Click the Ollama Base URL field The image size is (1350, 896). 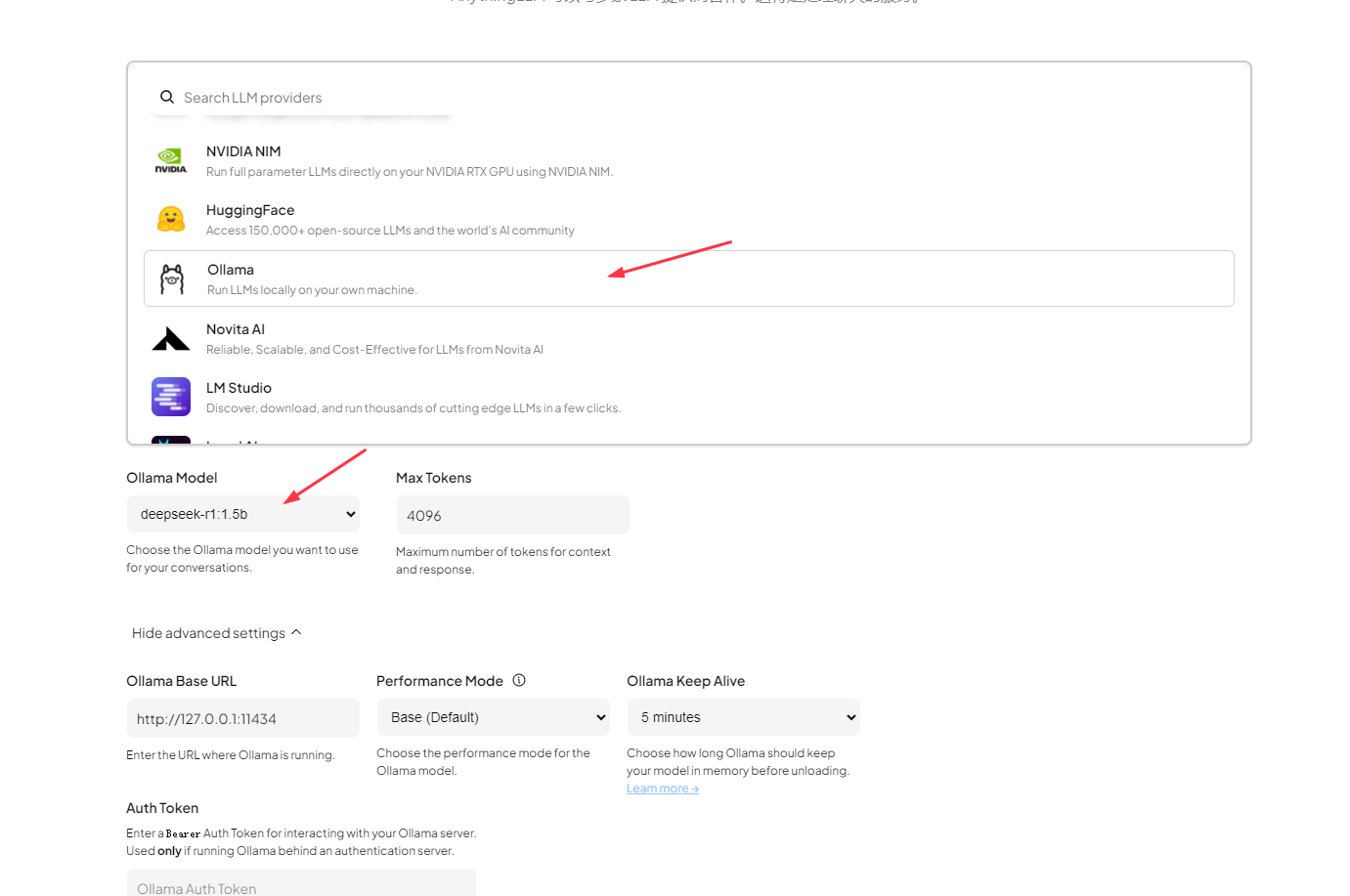(243, 718)
